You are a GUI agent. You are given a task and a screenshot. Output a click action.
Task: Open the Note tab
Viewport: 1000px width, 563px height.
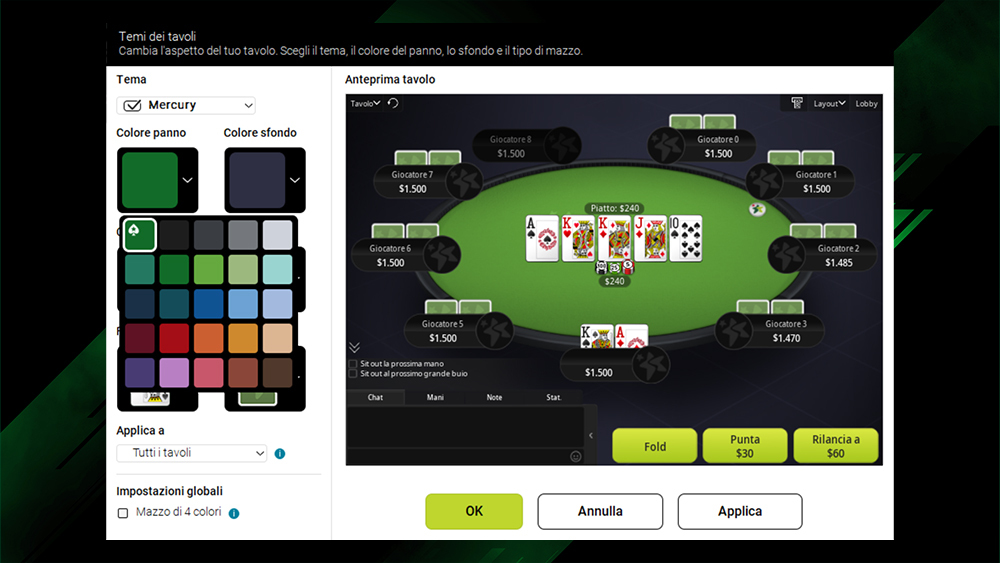pos(494,397)
